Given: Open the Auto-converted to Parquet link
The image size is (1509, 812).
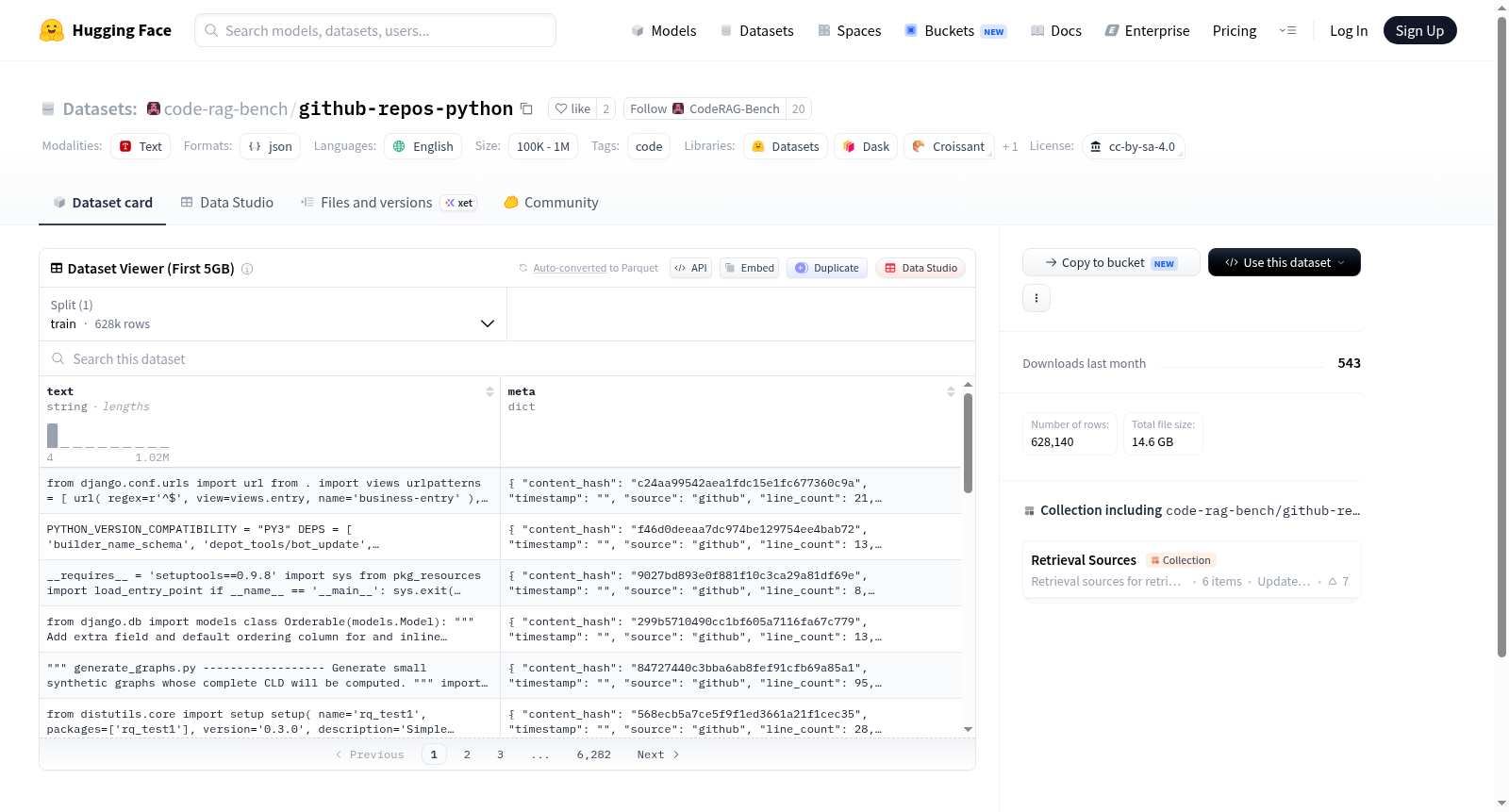Looking at the screenshot, I should pyautogui.click(x=595, y=268).
